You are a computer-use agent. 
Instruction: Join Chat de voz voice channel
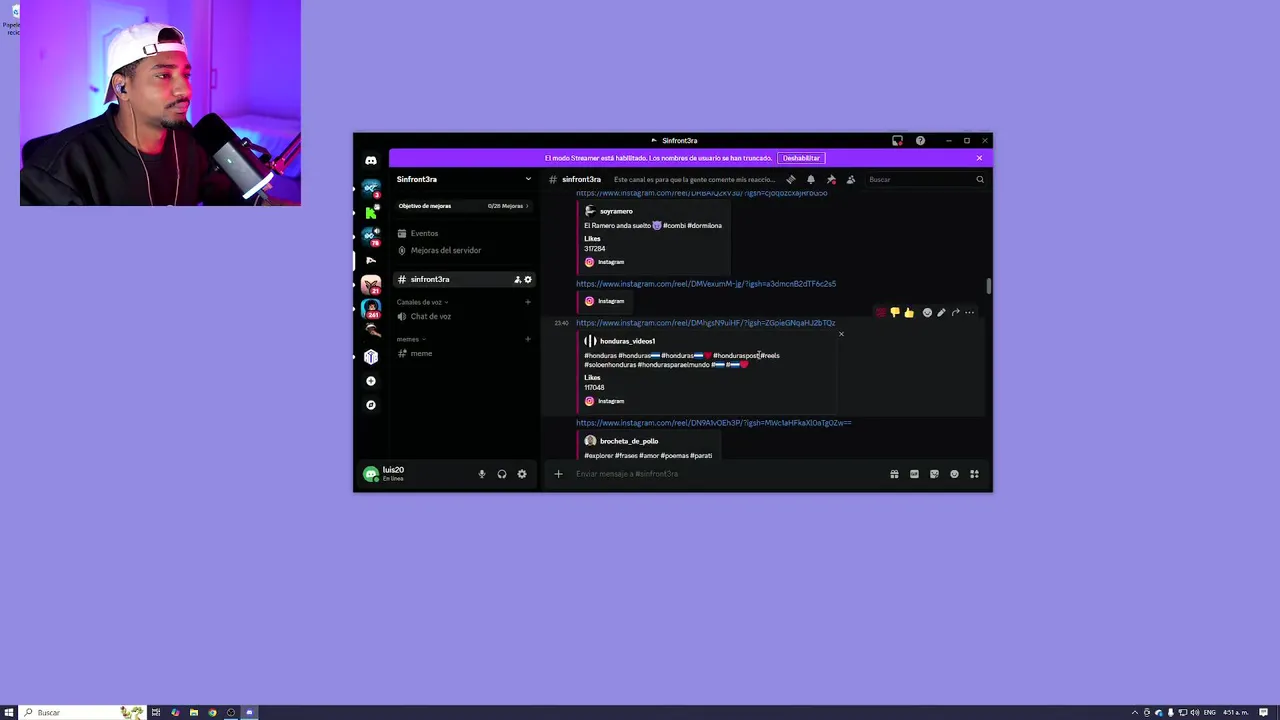pyautogui.click(x=464, y=317)
